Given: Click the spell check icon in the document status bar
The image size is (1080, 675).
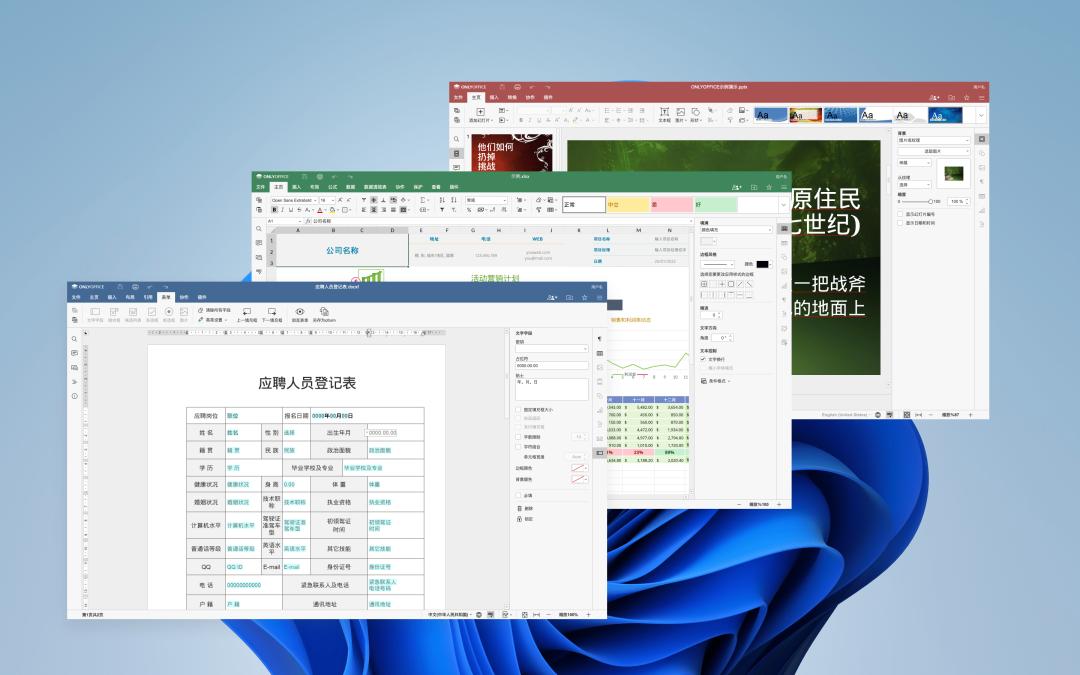Looking at the screenshot, I should [x=480, y=613].
